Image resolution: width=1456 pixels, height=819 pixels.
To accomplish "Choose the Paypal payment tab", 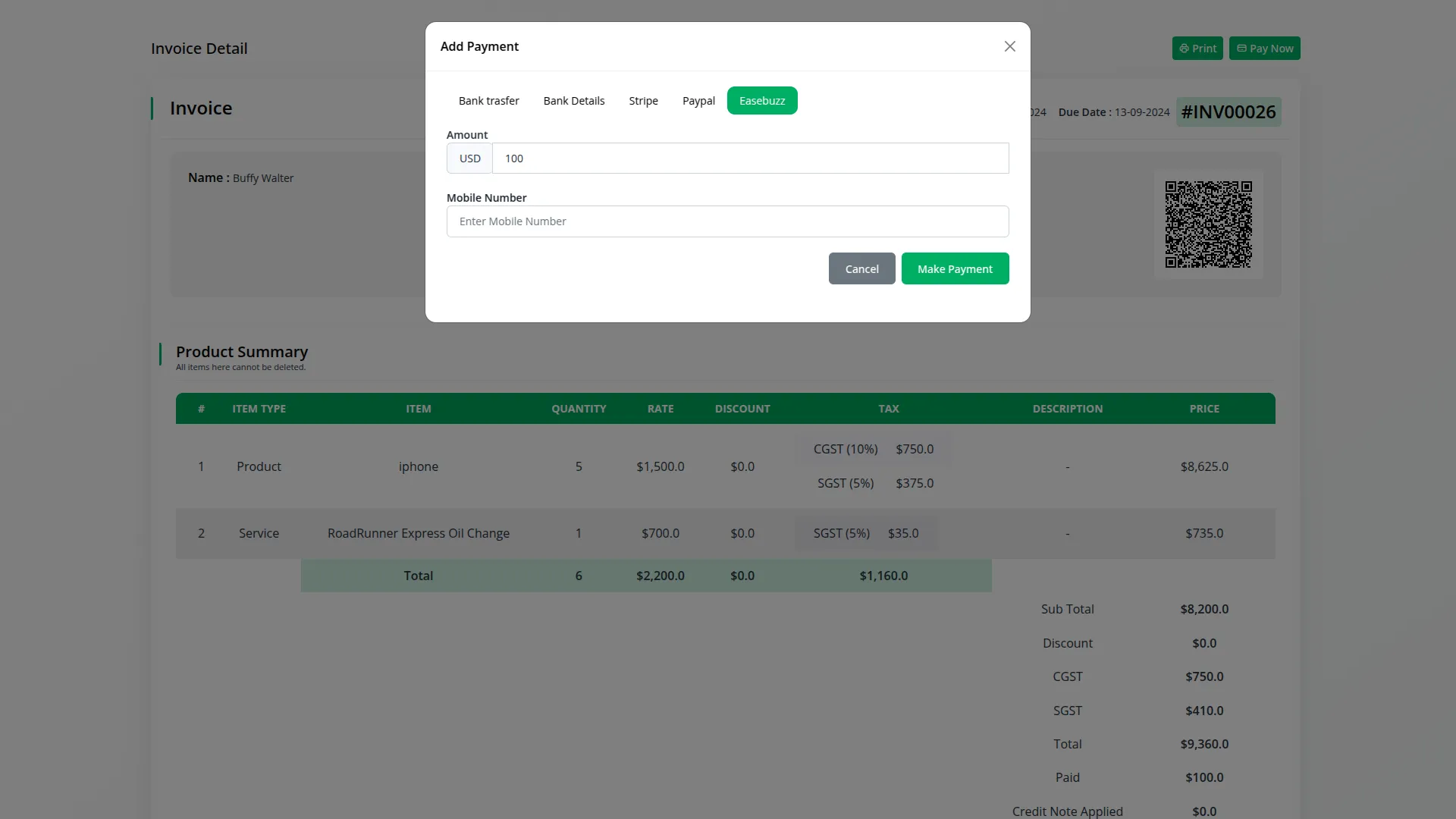I will pyautogui.click(x=698, y=101).
